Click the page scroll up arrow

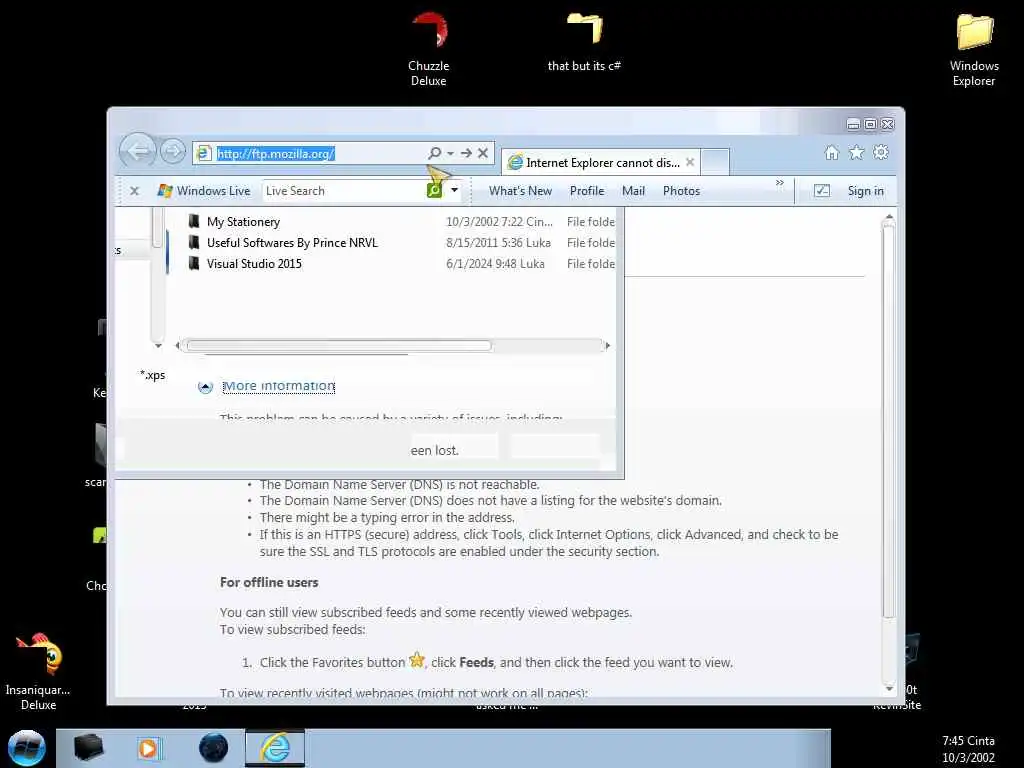(x=888, y=216)
